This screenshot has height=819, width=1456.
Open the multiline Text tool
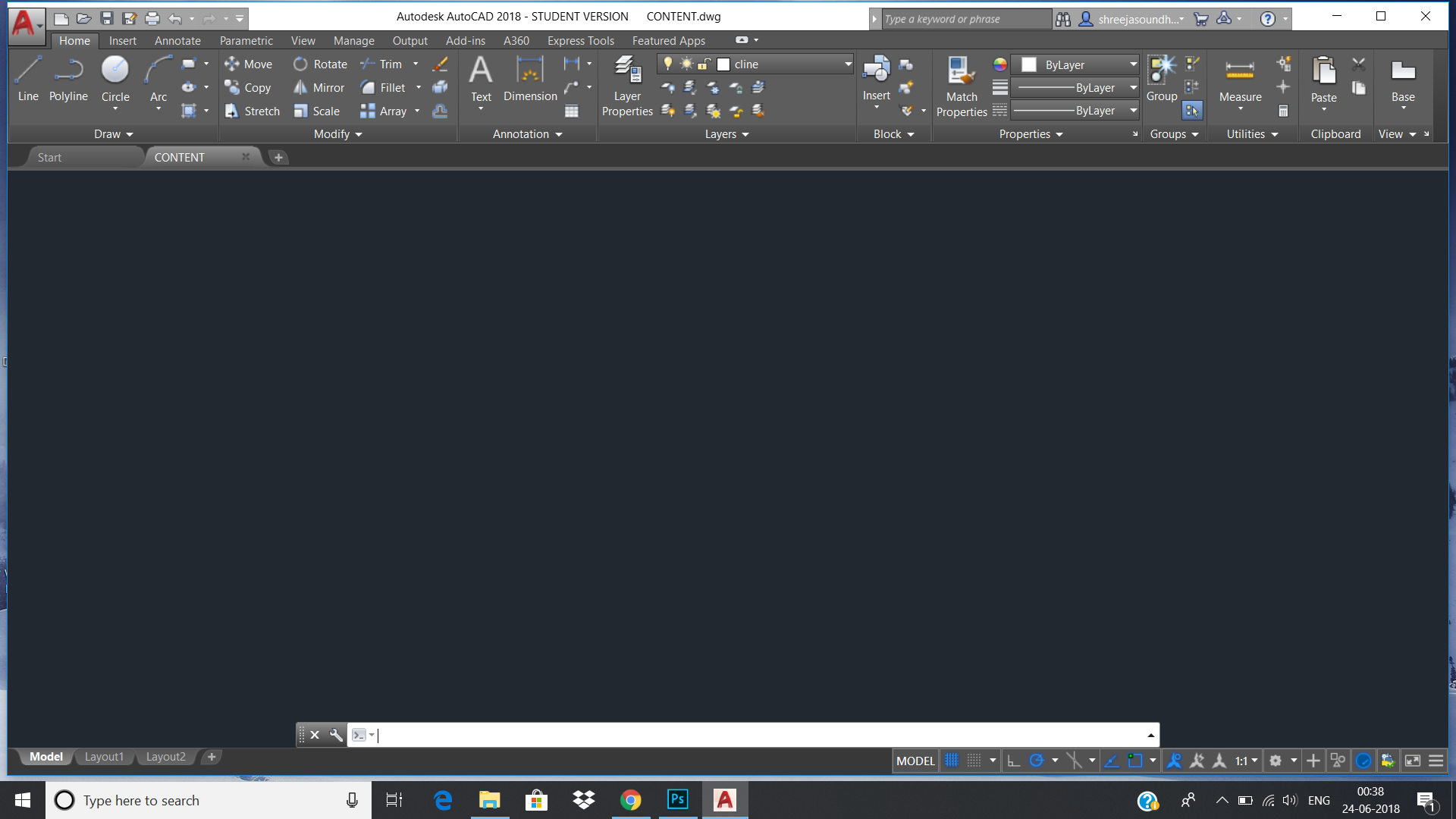tap(481, 79)
